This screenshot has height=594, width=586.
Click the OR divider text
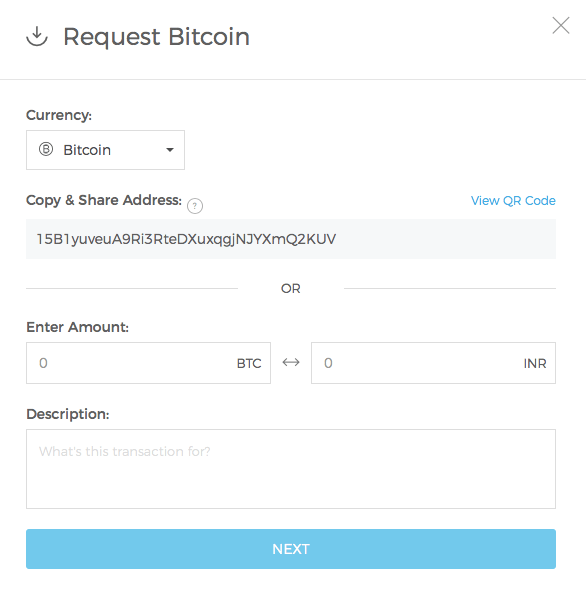(x=291, y=289)
